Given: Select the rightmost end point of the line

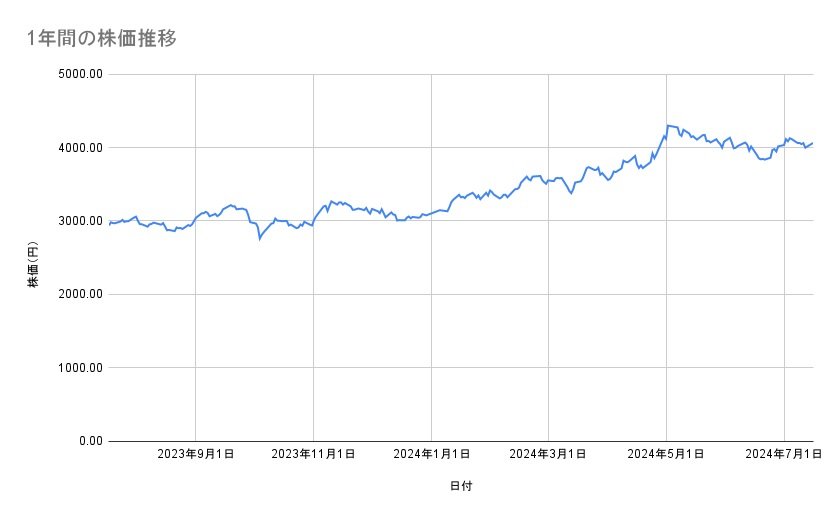Looking at the screenshot, I should pos(812,143).
